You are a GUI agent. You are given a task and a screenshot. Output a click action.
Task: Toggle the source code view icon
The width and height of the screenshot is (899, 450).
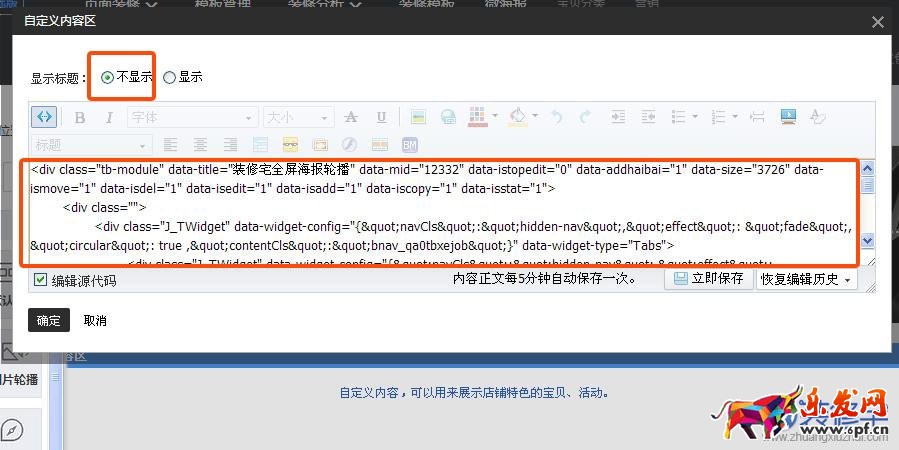tap(44, 117)
